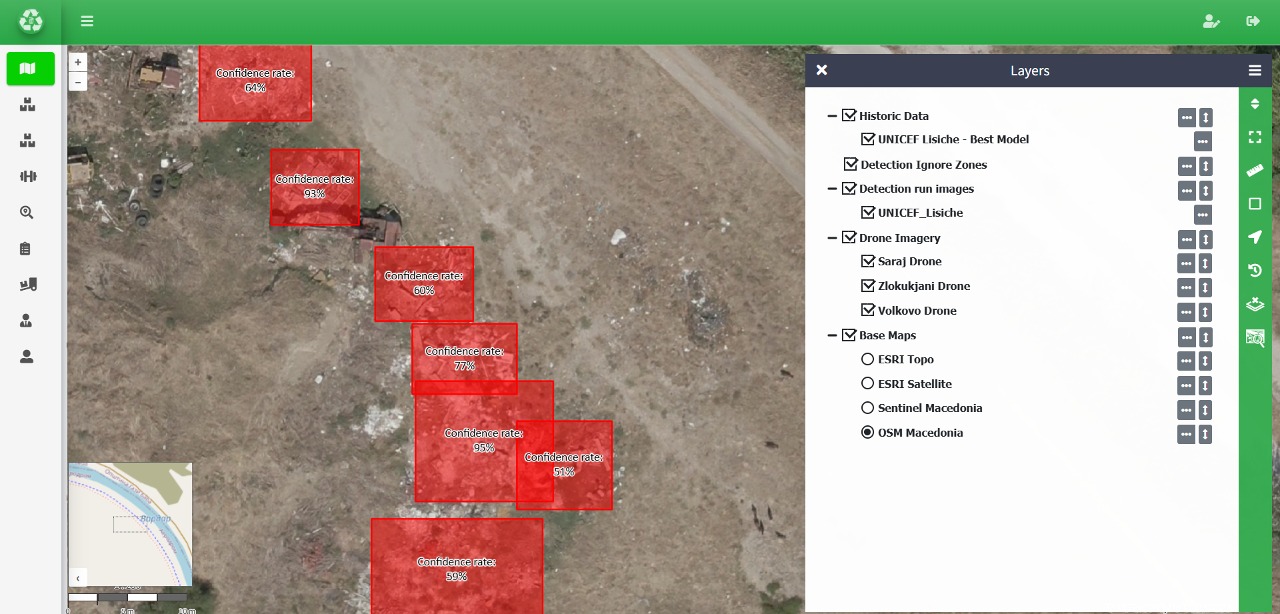Select the ESRI Topo base map

tap(868, 360)
